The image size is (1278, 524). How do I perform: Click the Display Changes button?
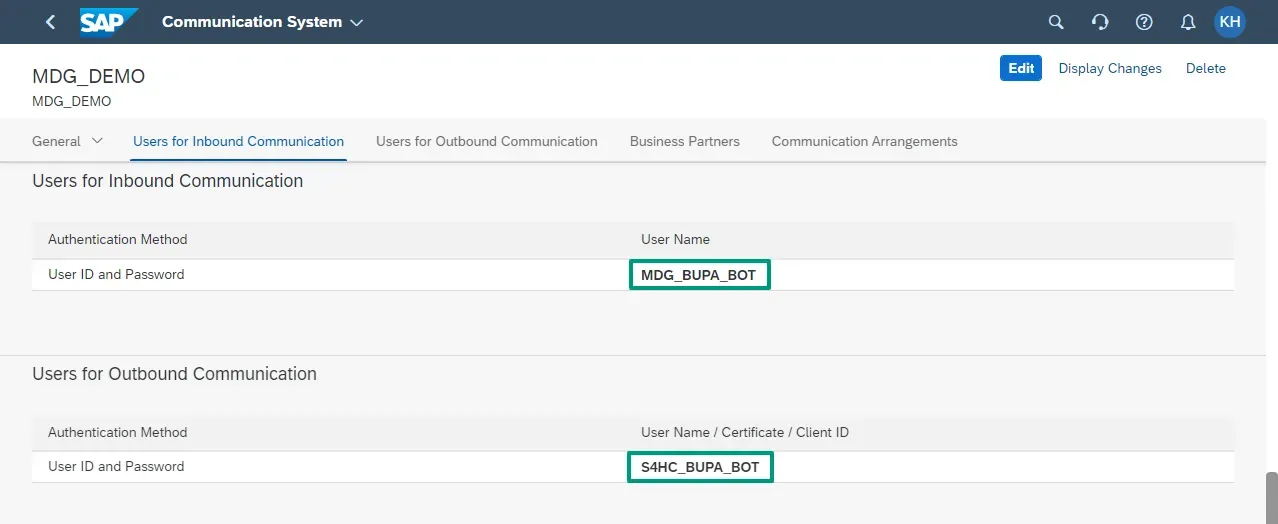pos(1110,68)
